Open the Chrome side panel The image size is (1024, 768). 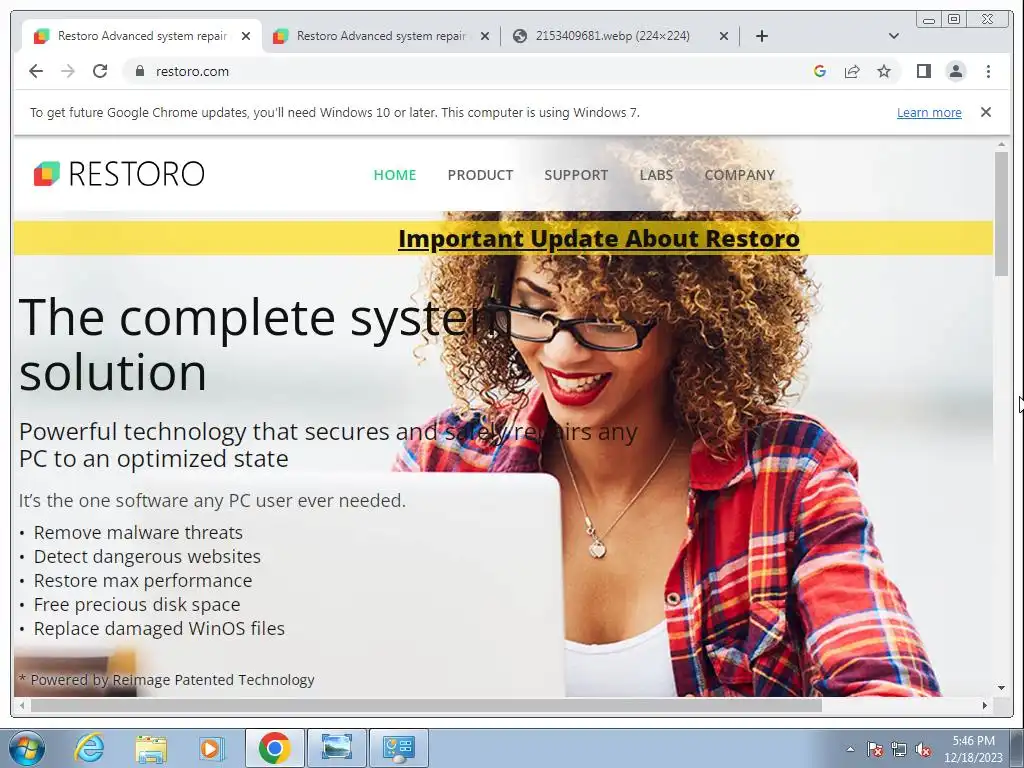pyautogui.click(x=923, y=71)
